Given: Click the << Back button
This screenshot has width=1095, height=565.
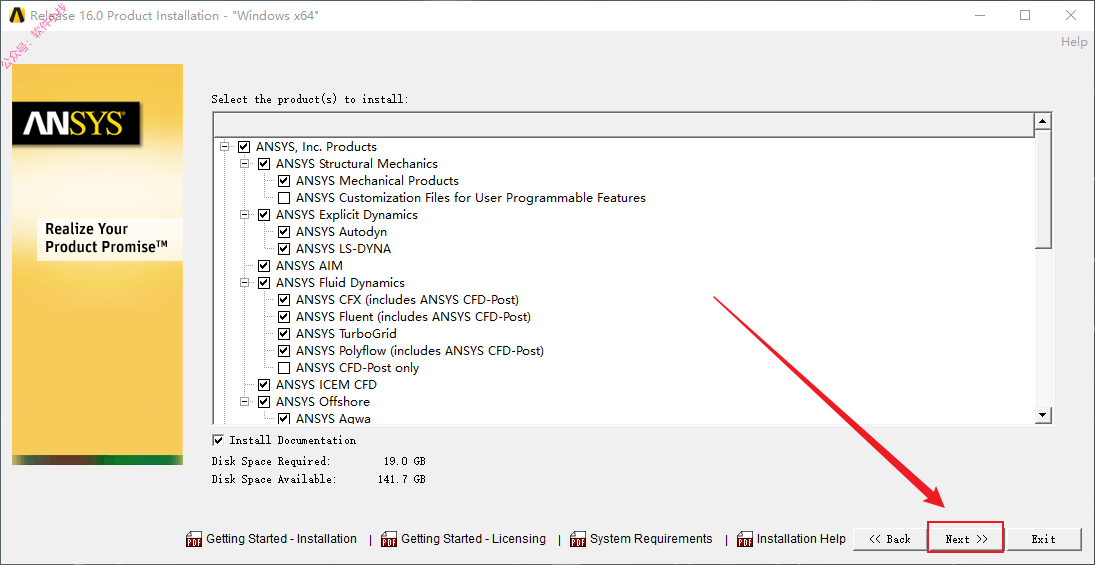Looking at the screenshot, I should point(890,539).
